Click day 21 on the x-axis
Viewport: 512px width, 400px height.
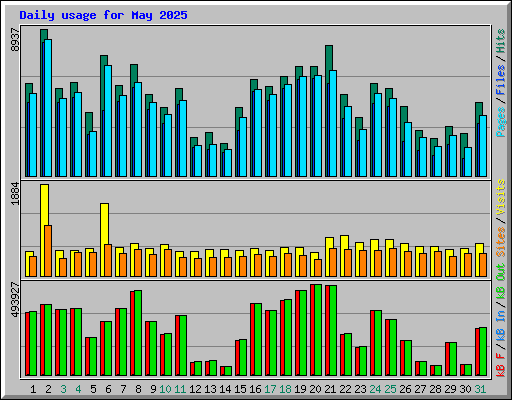click(x=330, y=389)
